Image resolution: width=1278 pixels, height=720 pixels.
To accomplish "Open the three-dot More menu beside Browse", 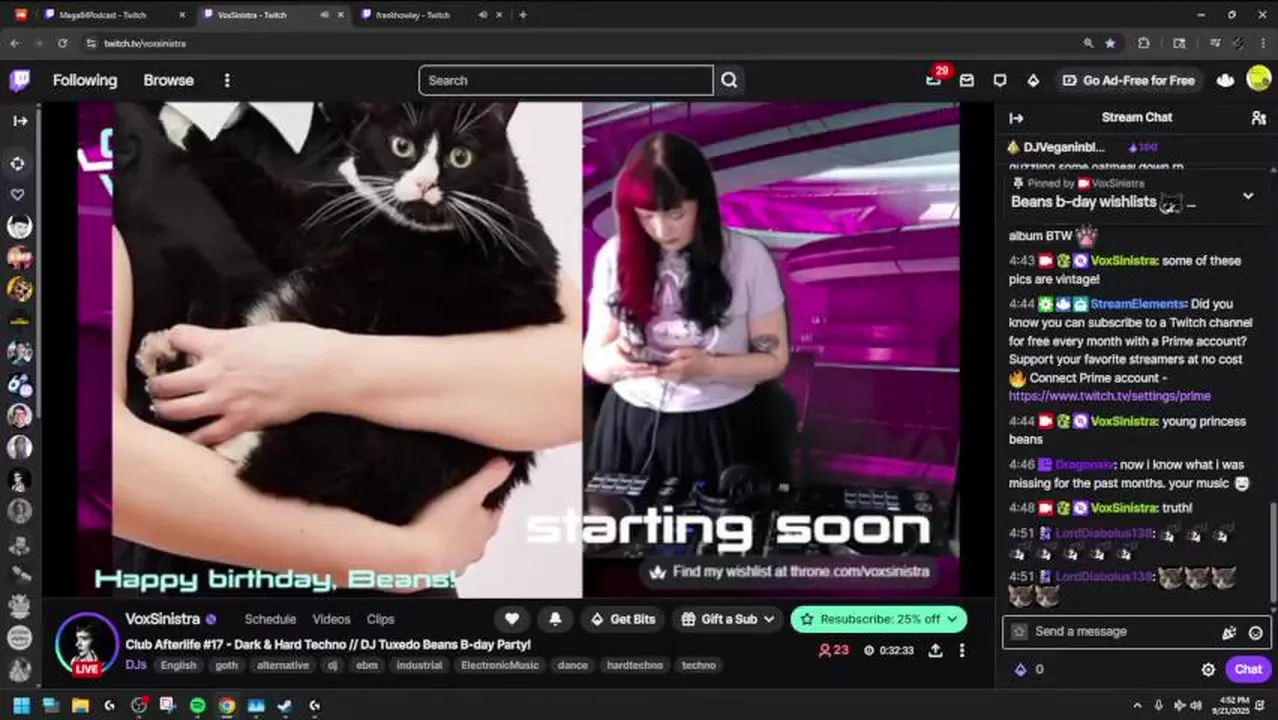I will point(227,80).
